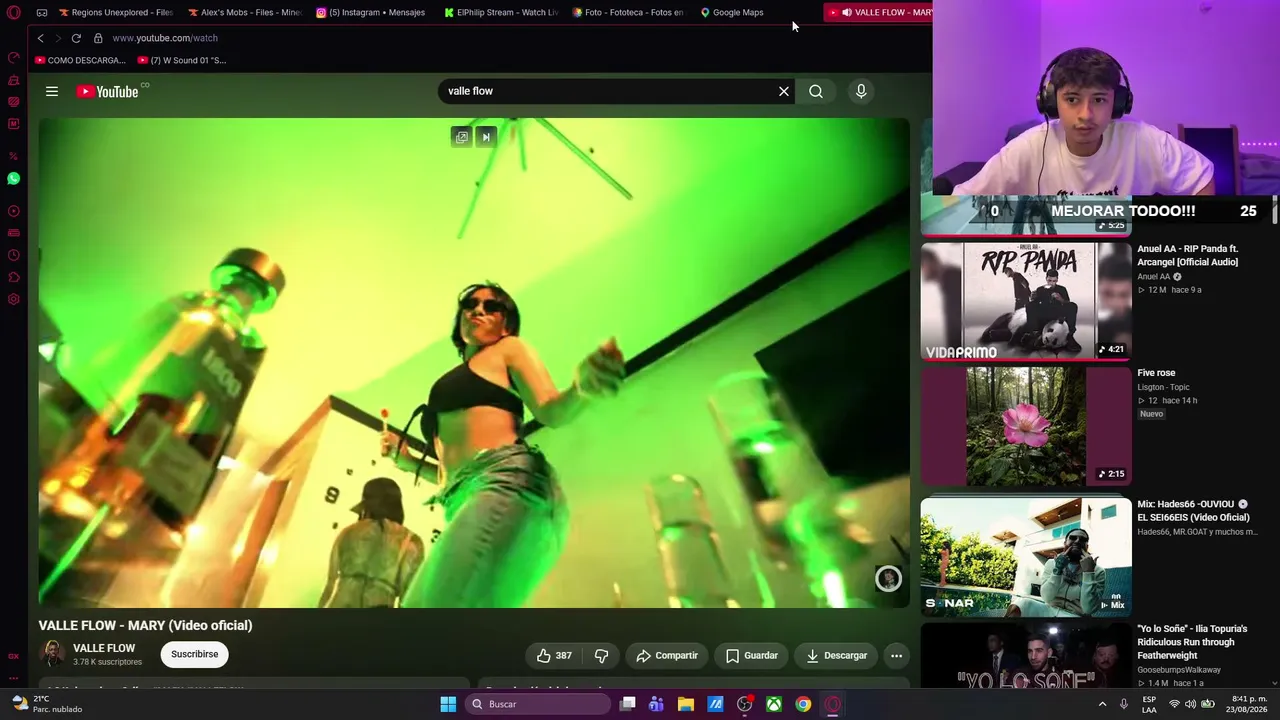Open VALLE FLOW channel name link
1280x720 pixels.
104,648
